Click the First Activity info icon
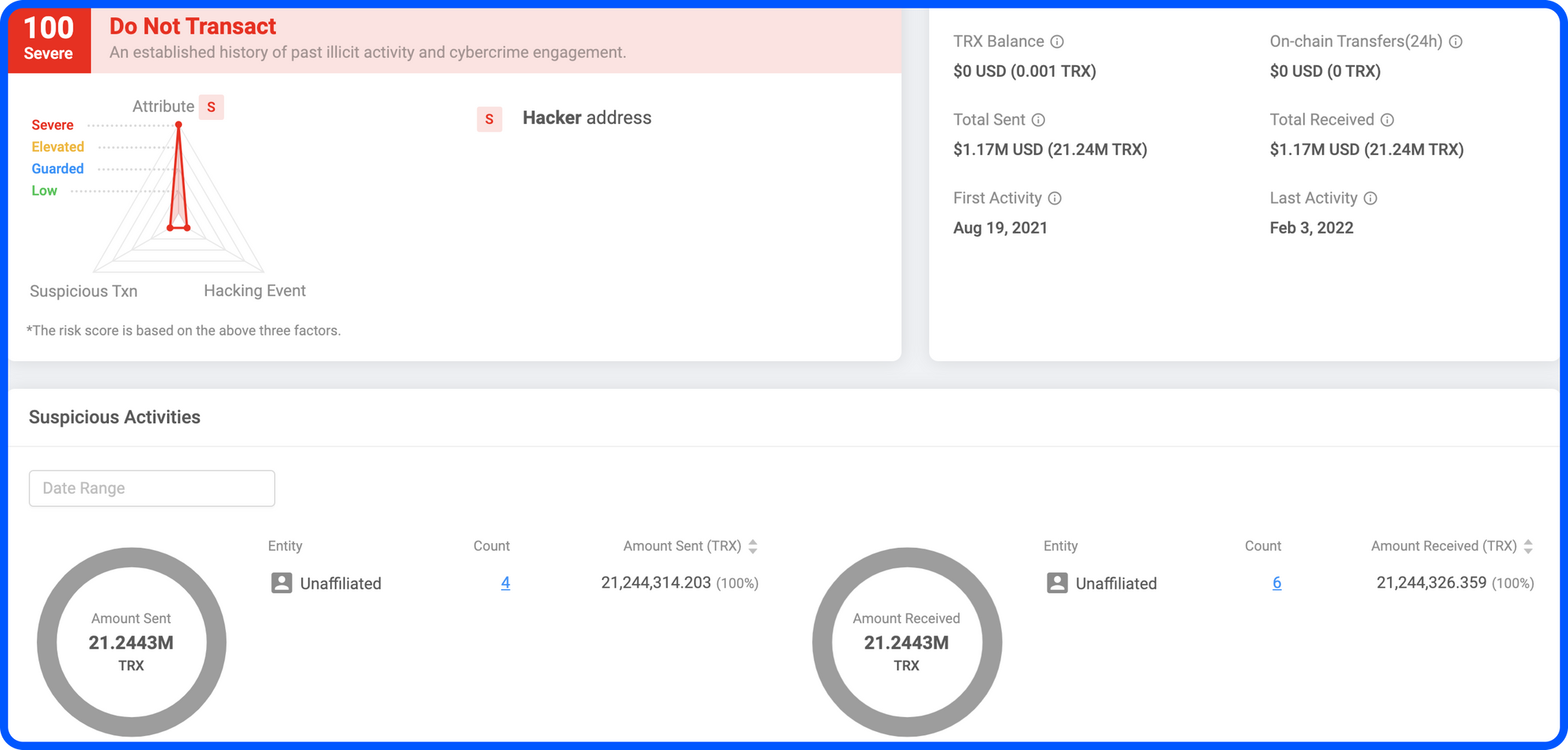 pyautogui.click(x=1054, y=198)
